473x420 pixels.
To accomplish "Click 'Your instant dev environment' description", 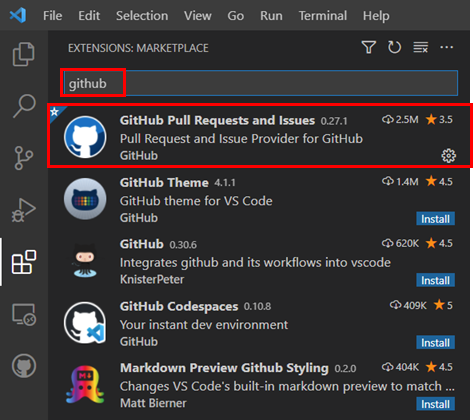I will 204,325.
